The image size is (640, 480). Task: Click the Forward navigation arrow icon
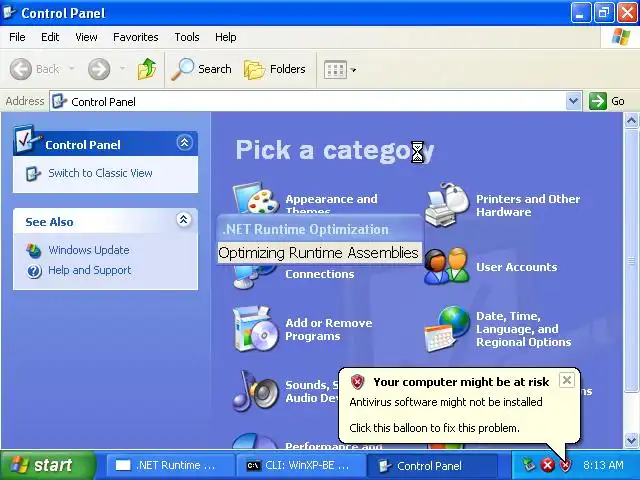99,69
